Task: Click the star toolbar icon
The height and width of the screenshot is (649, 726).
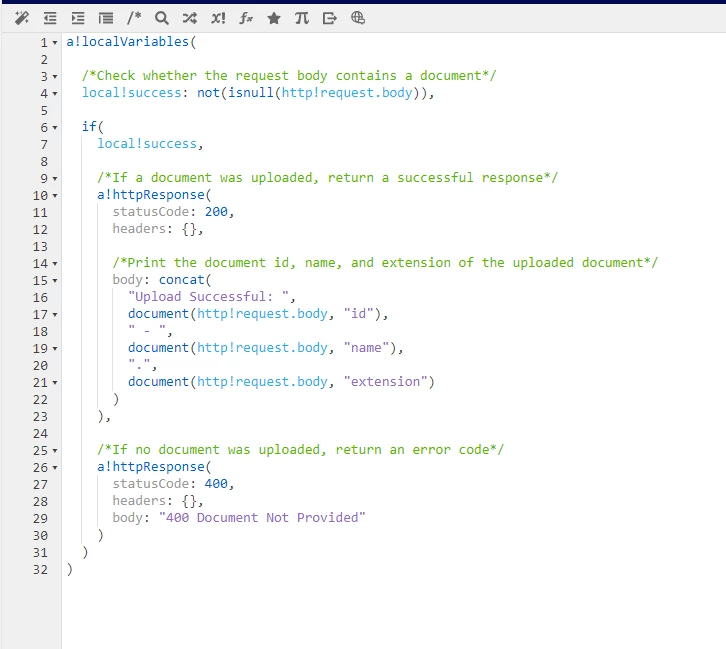Action: tap(274, 18)
